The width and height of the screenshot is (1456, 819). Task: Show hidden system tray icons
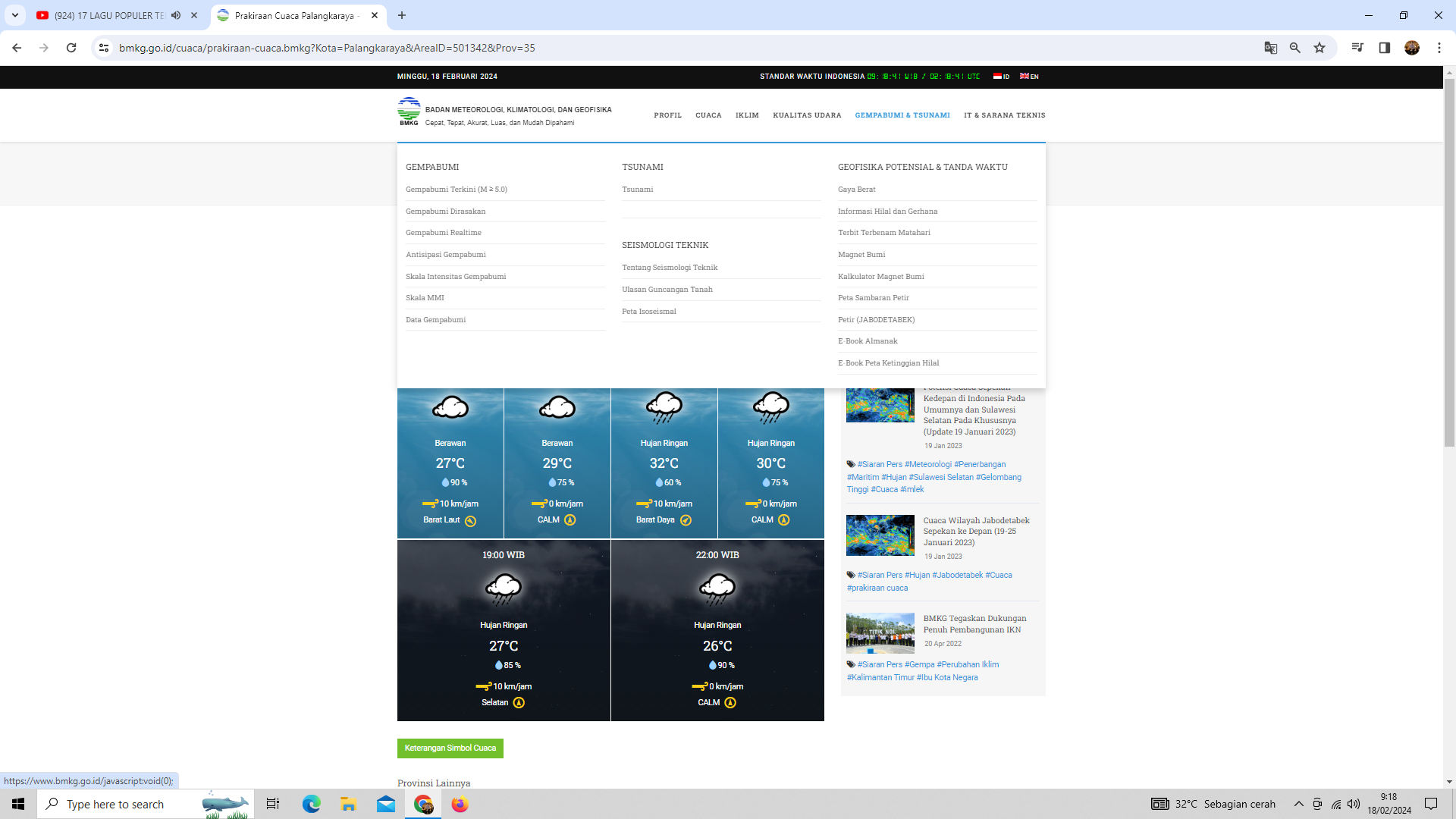tap(1298, 804)
